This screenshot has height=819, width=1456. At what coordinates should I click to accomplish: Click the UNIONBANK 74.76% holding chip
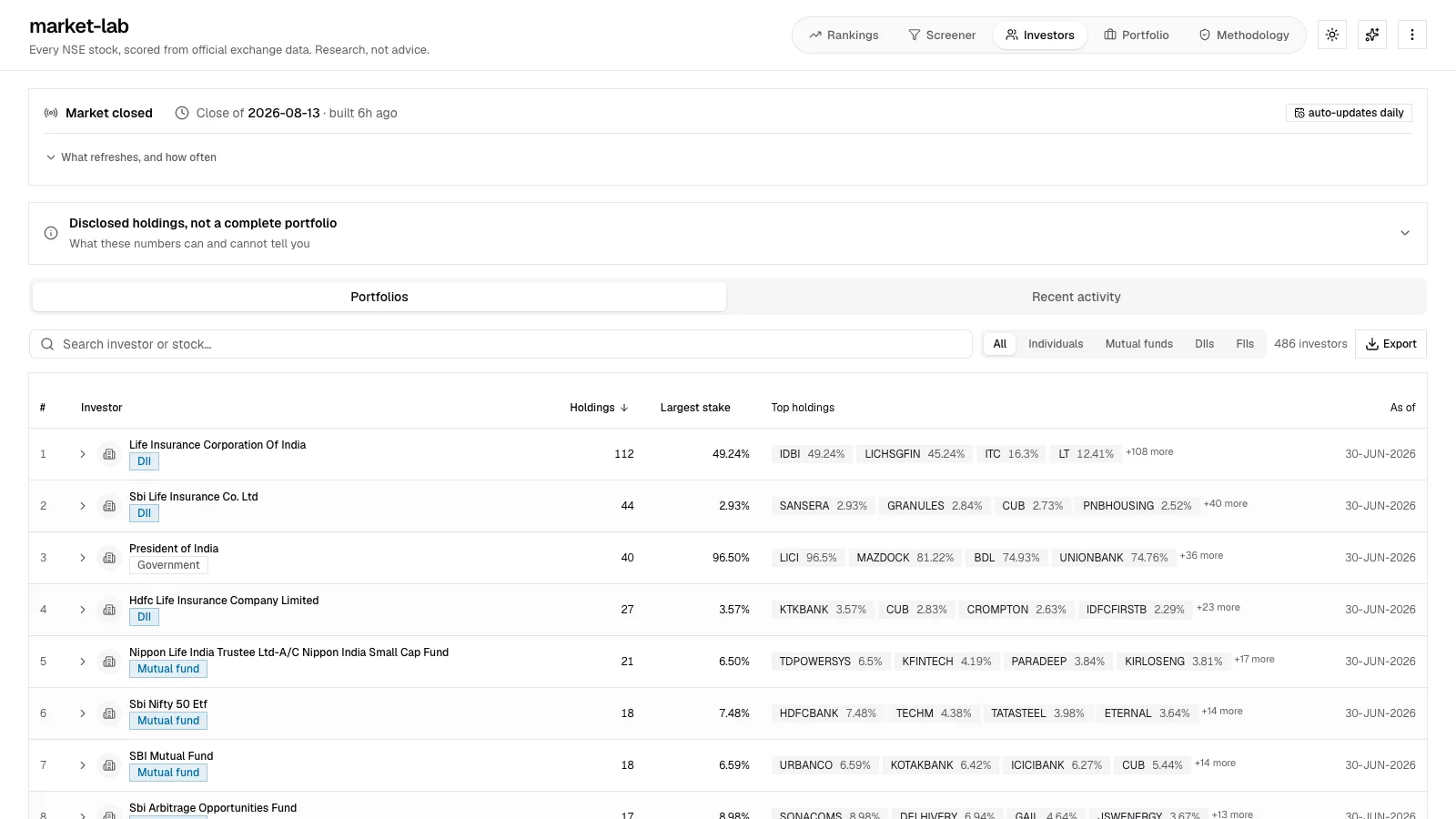1113,558
